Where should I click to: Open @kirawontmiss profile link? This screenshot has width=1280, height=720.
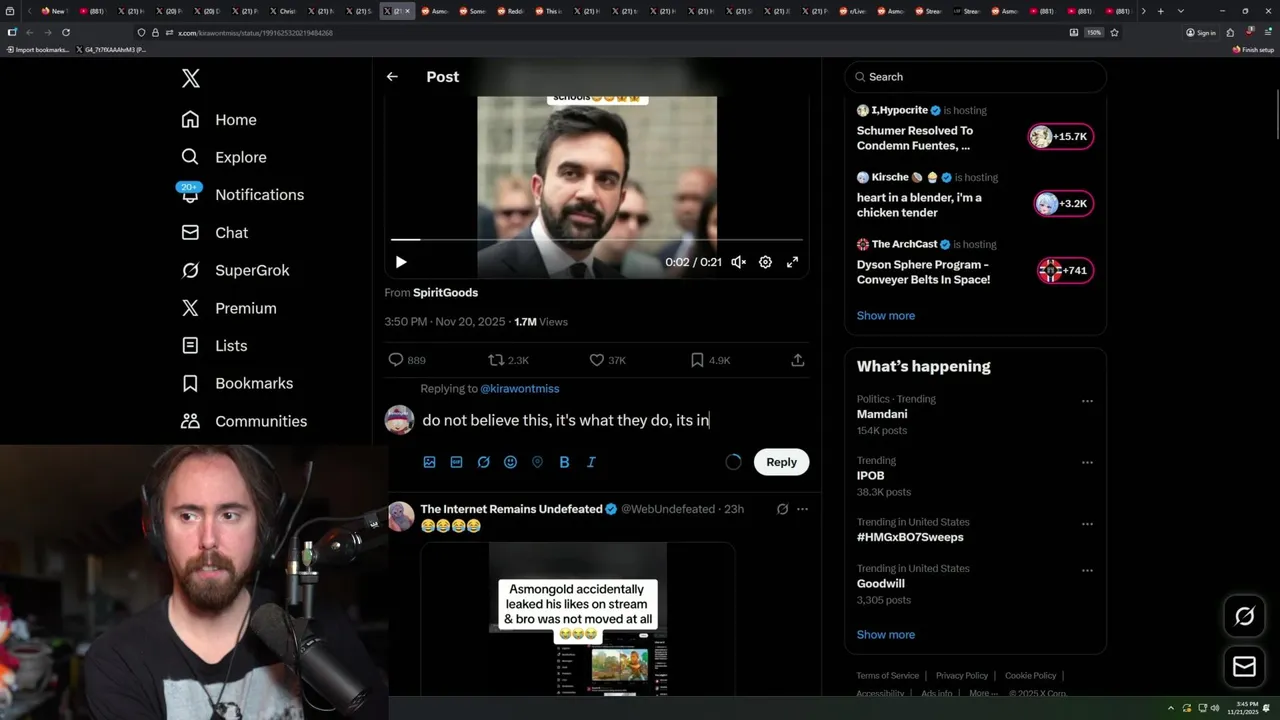tap(520, 388)
